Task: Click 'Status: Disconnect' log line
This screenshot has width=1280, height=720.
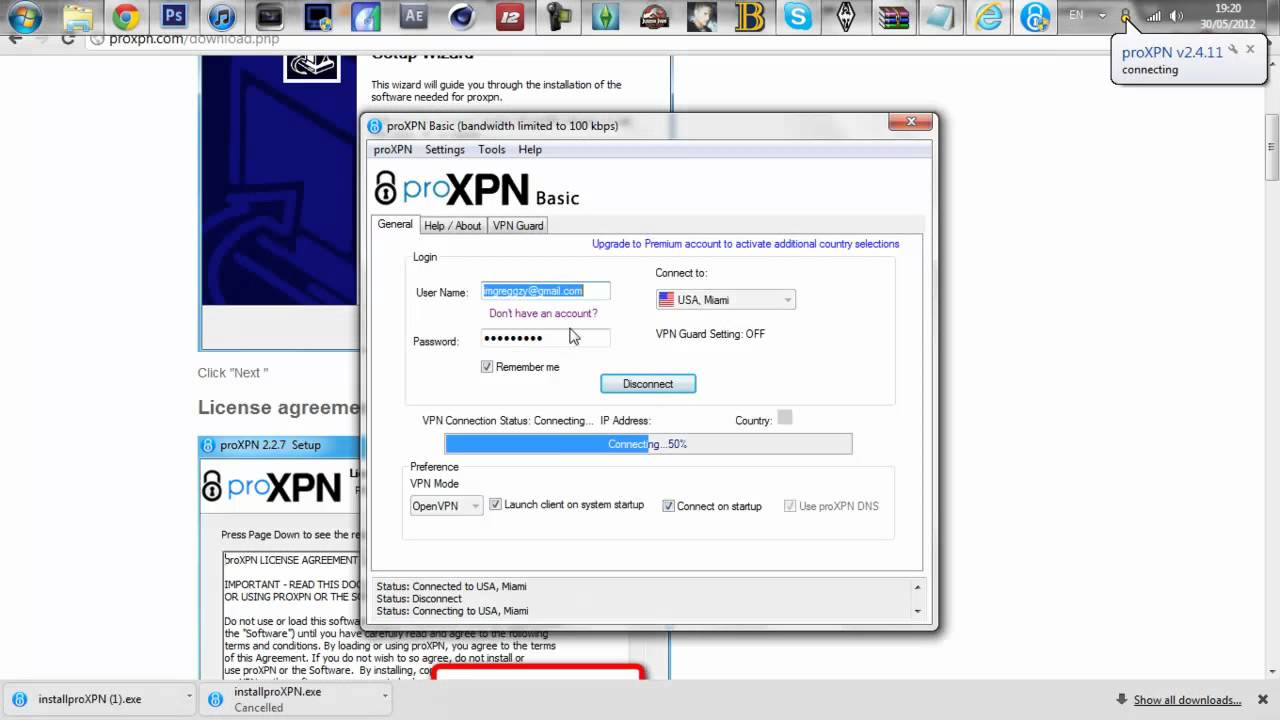Action: (x=419, y=598)
